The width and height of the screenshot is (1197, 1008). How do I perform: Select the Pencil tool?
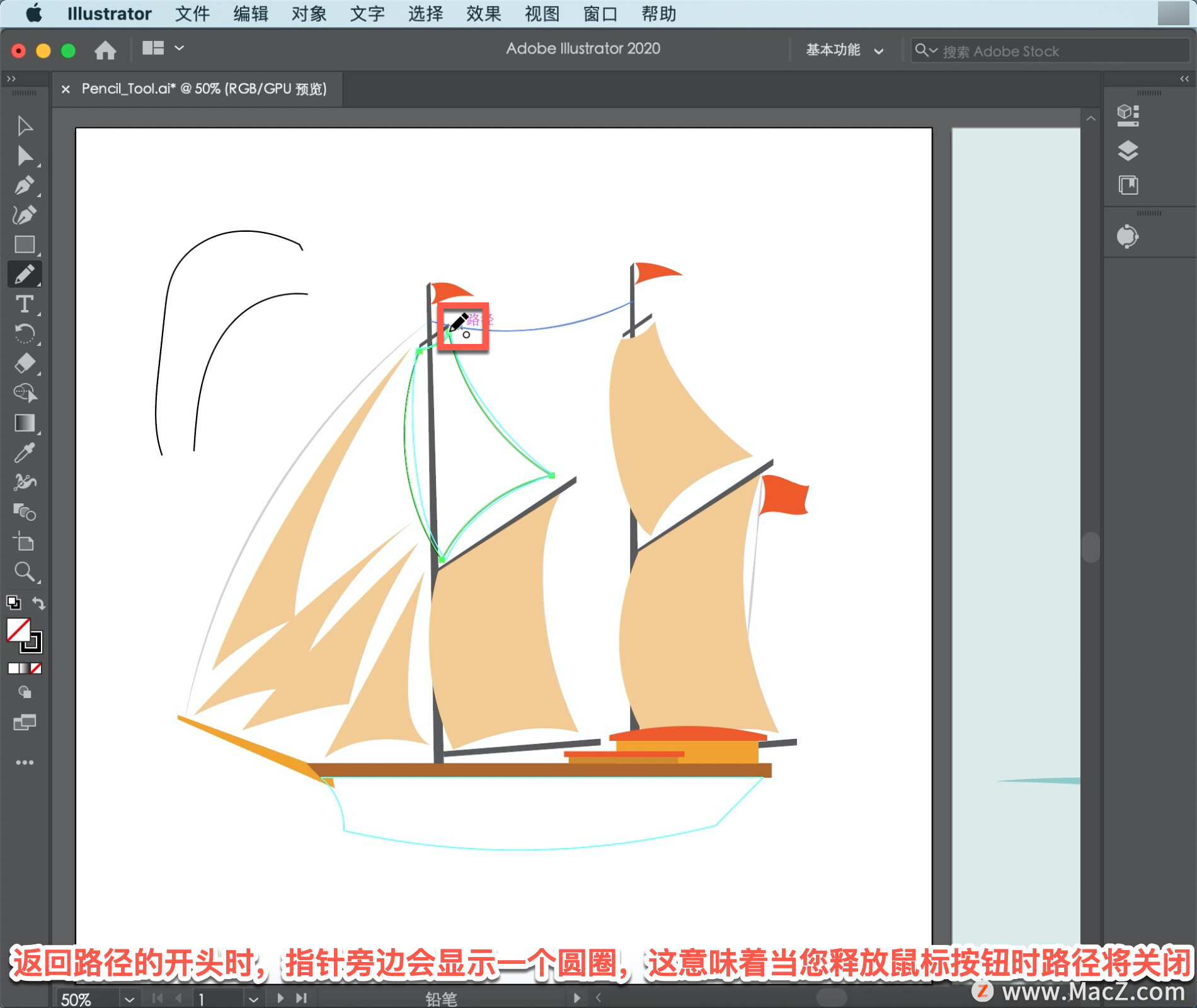point(25,274)
